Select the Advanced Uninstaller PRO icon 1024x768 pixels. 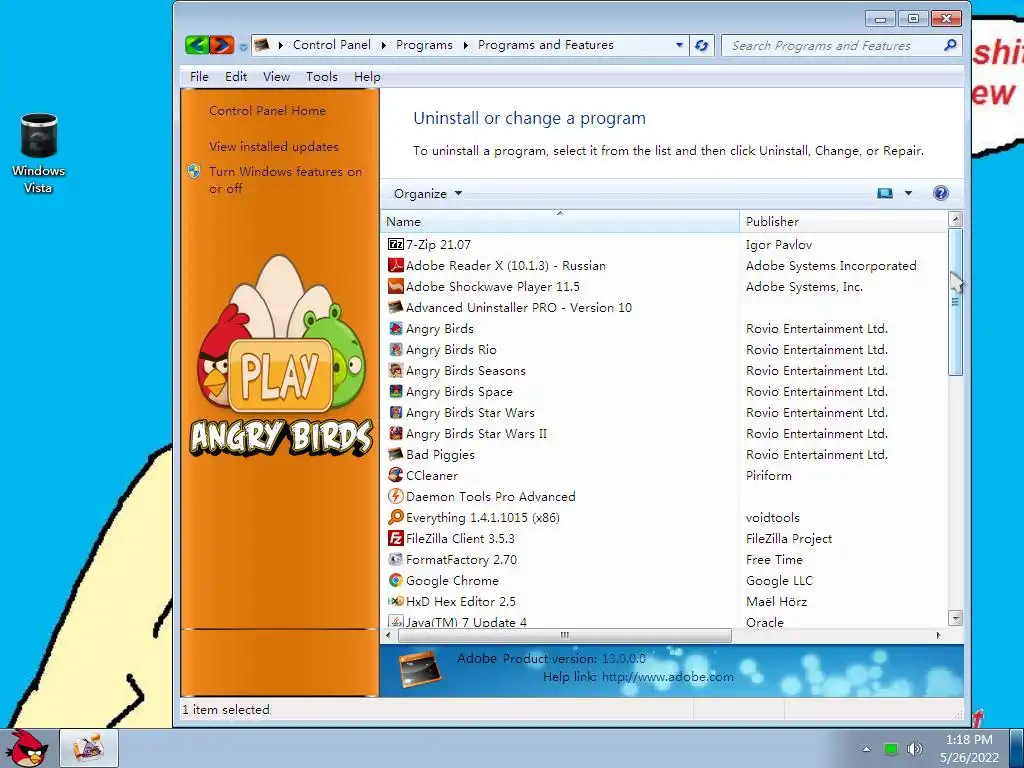[x=396, y=307]
